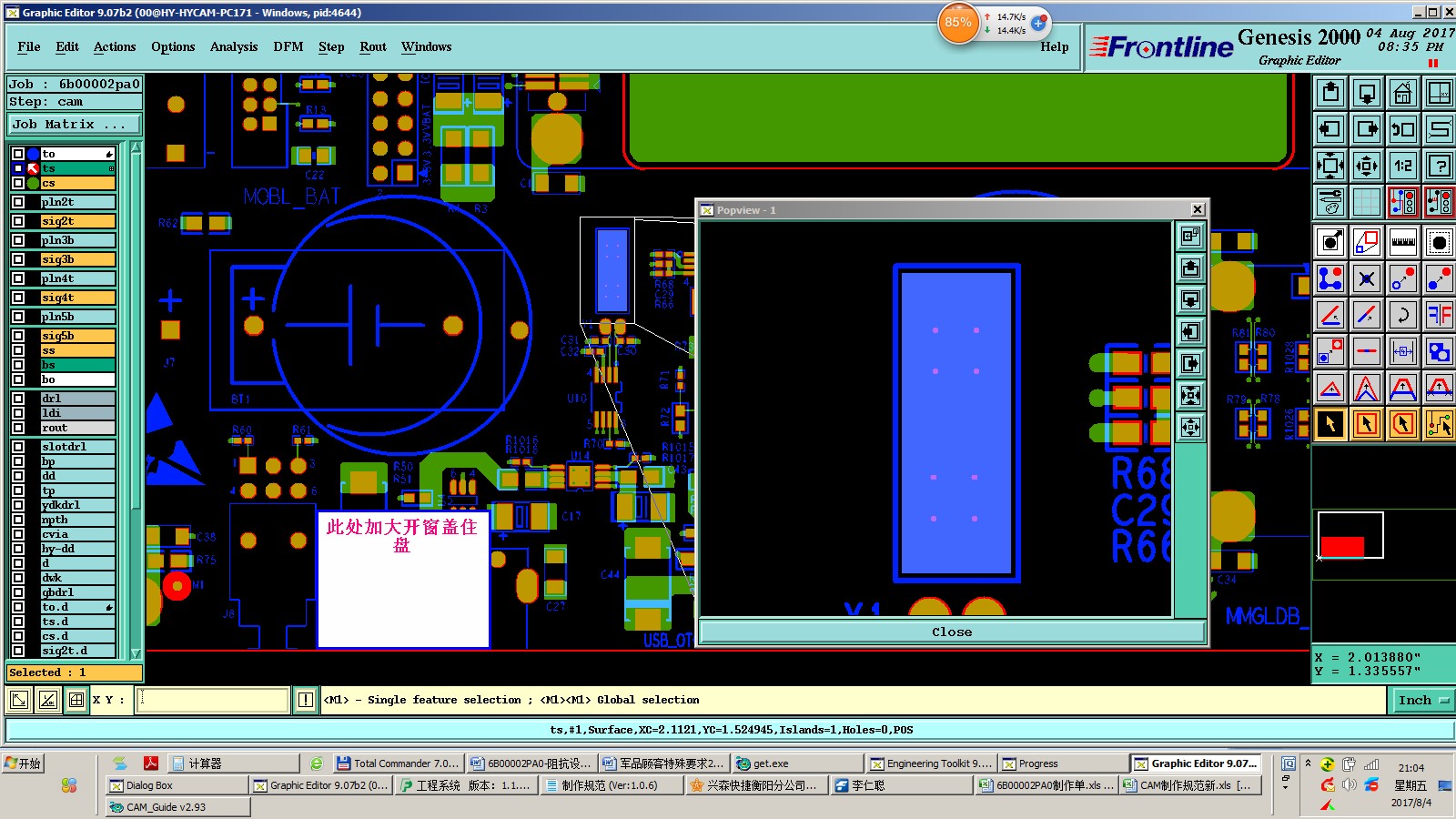This screenshot has height=819, width=1456.
Task: Click the first red-framed traffic-light icon
Action: pyautogui.click(x=1403, y=202)
